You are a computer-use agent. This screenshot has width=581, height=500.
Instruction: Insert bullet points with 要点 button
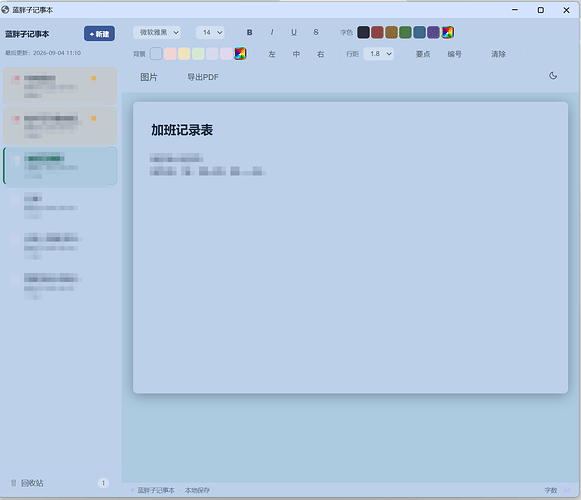pos(423,54)
